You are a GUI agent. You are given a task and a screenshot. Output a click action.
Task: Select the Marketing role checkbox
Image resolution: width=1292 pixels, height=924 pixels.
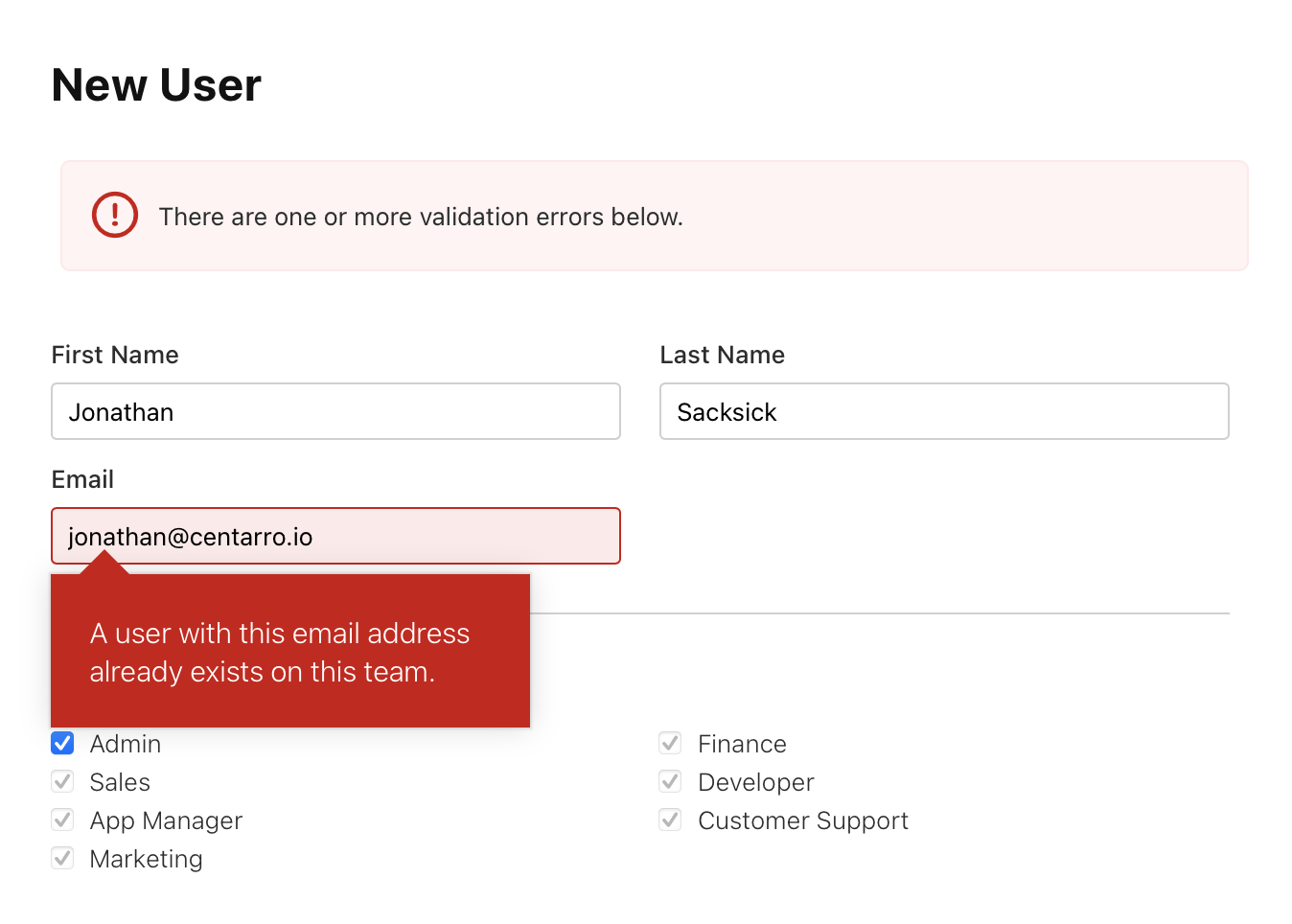(62, 858)
